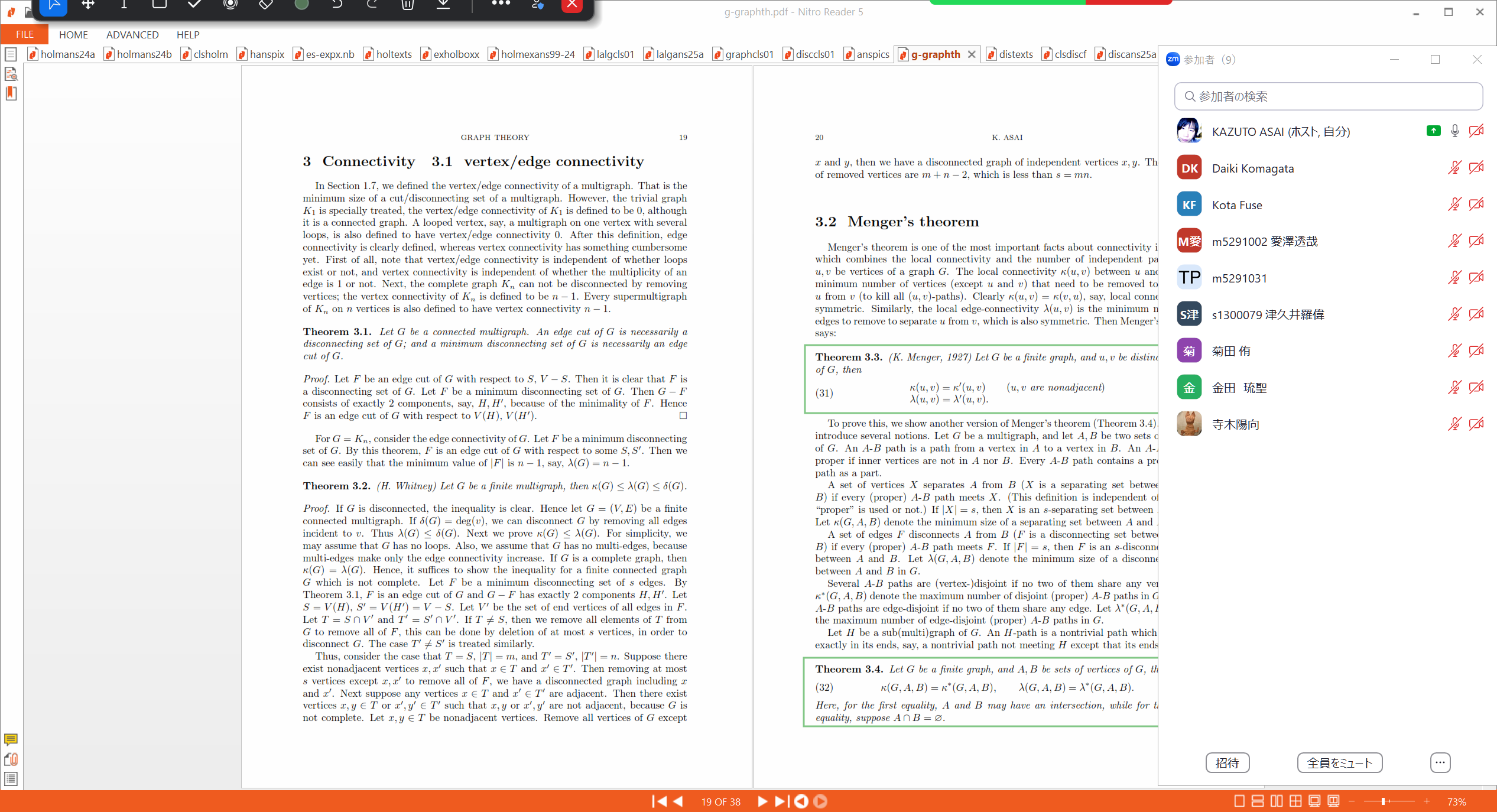Switch to single page view
This screenshot has height=812, width=1497.
(x=1239, y=801)
